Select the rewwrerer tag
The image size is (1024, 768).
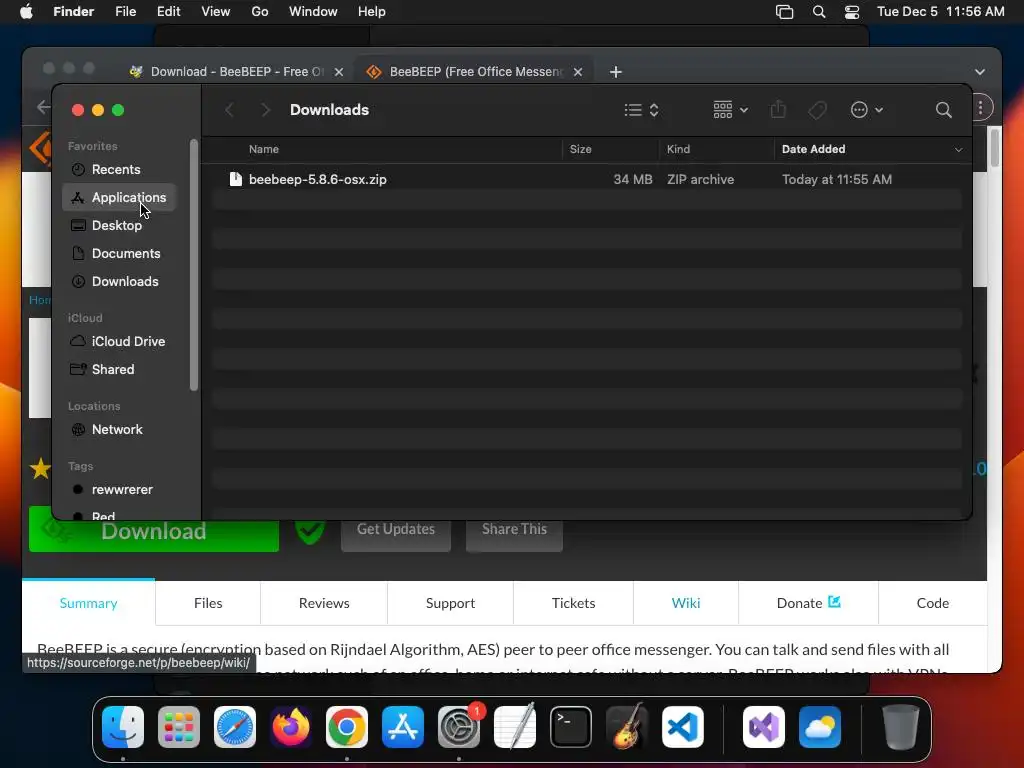[121, 490]
